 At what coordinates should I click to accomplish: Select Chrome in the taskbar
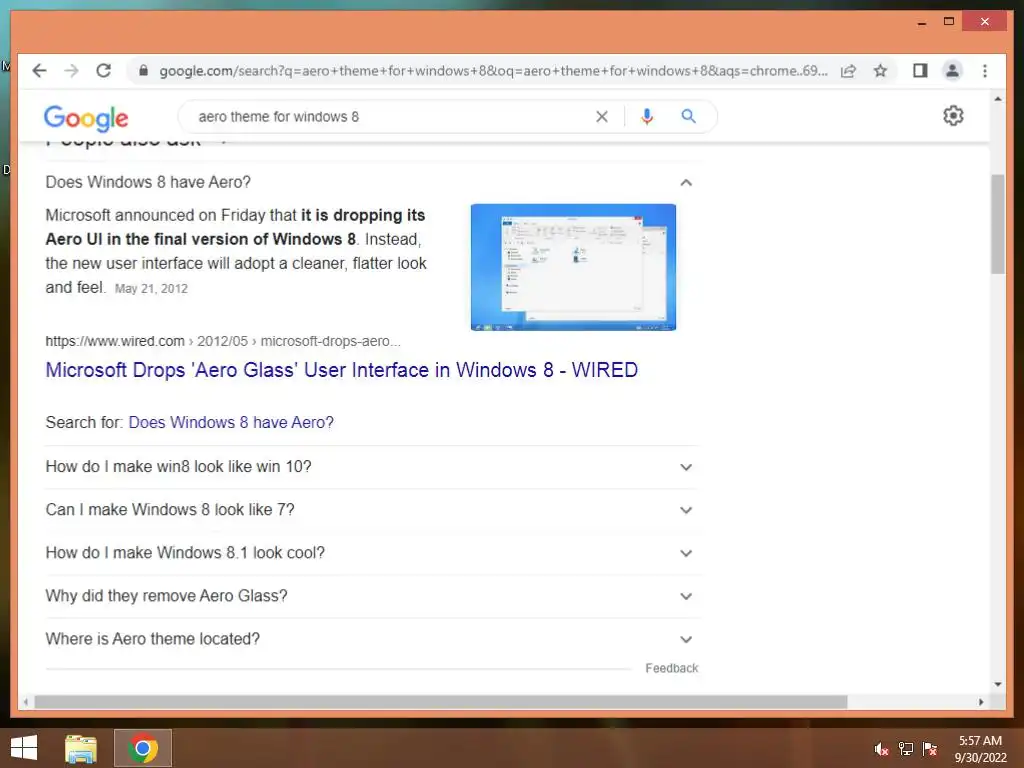[x=143, y=748]
